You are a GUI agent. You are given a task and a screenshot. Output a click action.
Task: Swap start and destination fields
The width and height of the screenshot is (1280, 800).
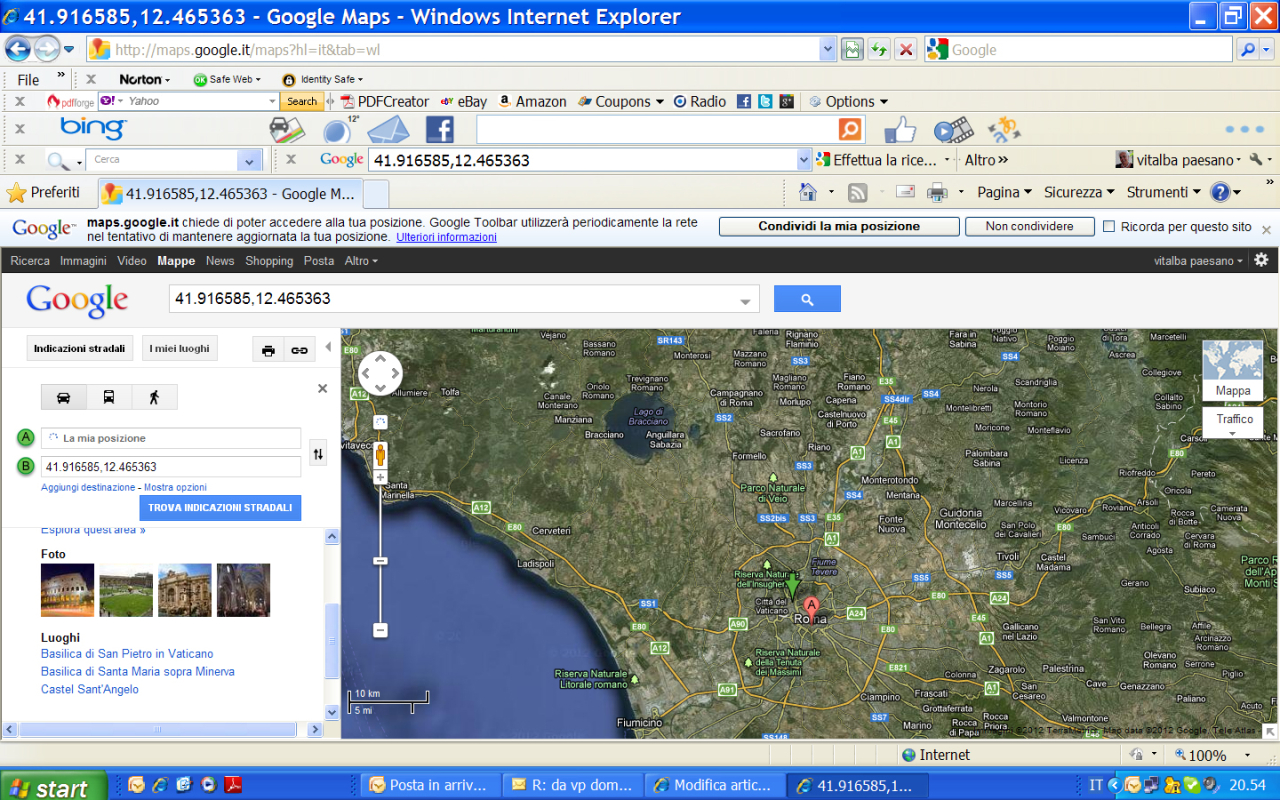coord(318,453)
